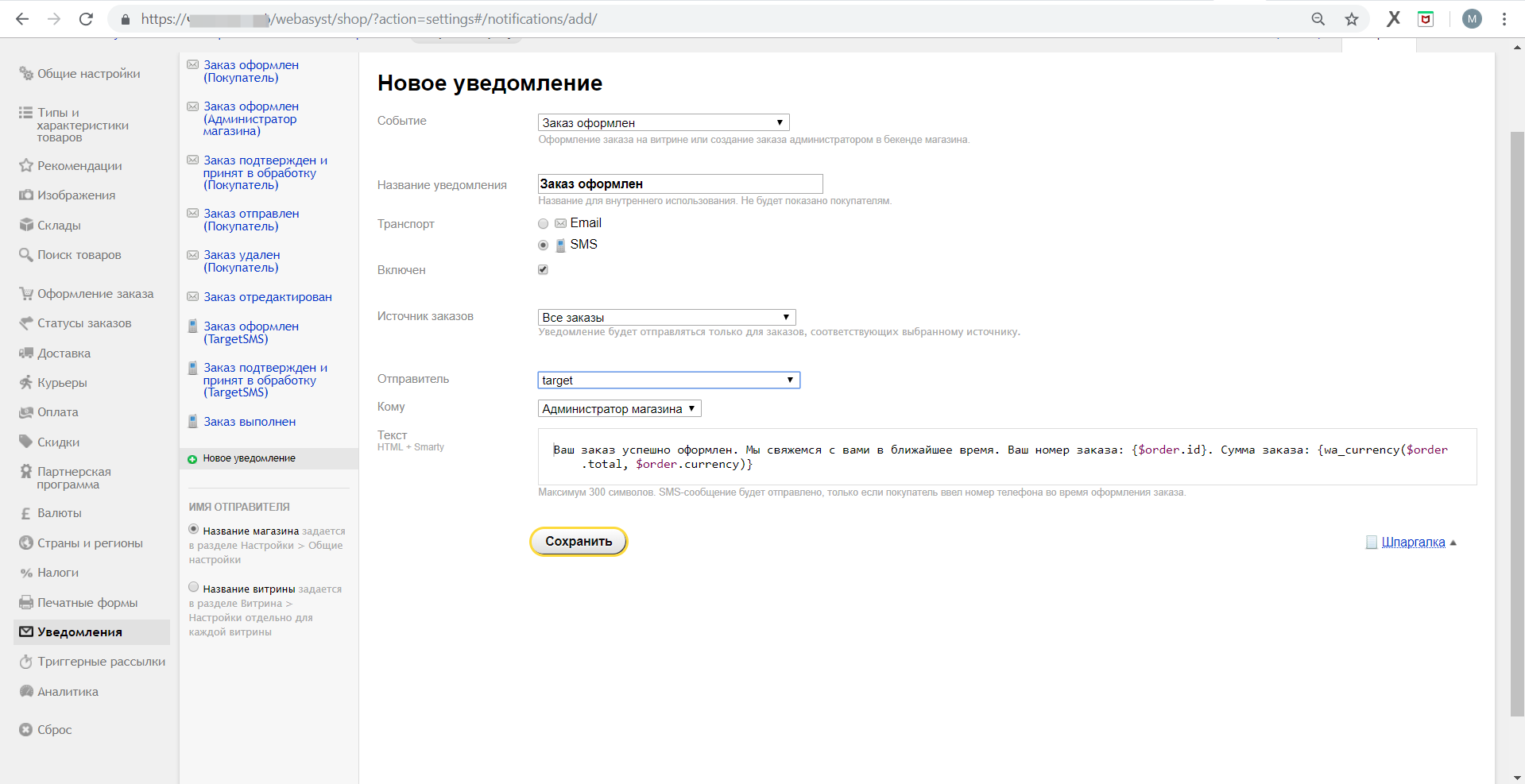
Task: Click the padlock site security icon
Action: (x=126, y=19)
